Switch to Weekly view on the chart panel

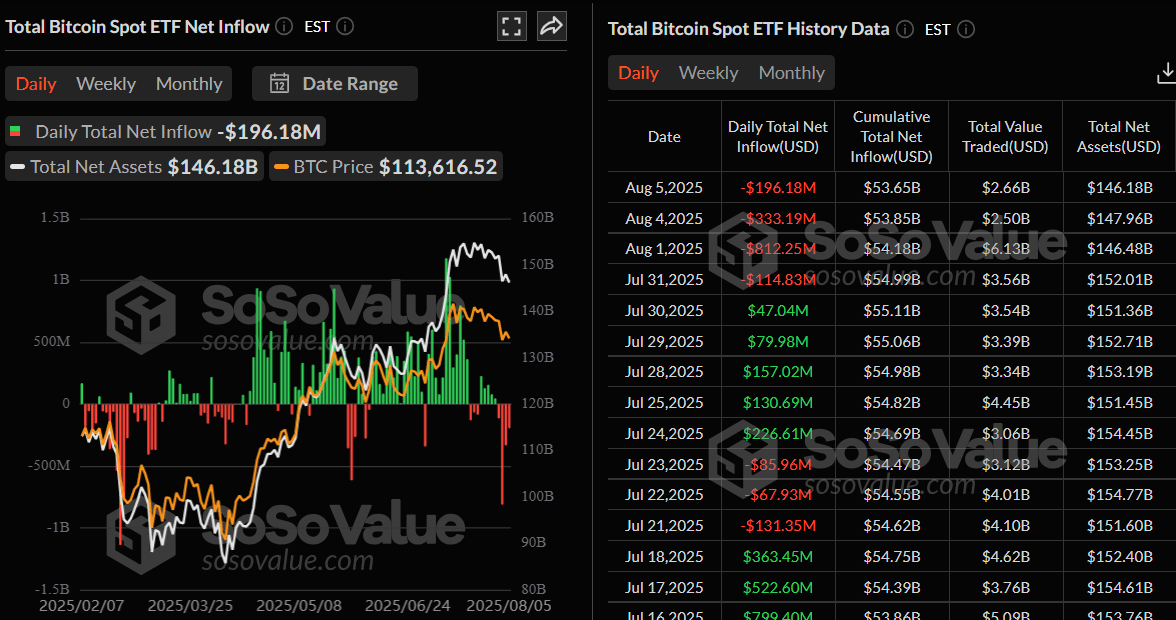point(105,83)
